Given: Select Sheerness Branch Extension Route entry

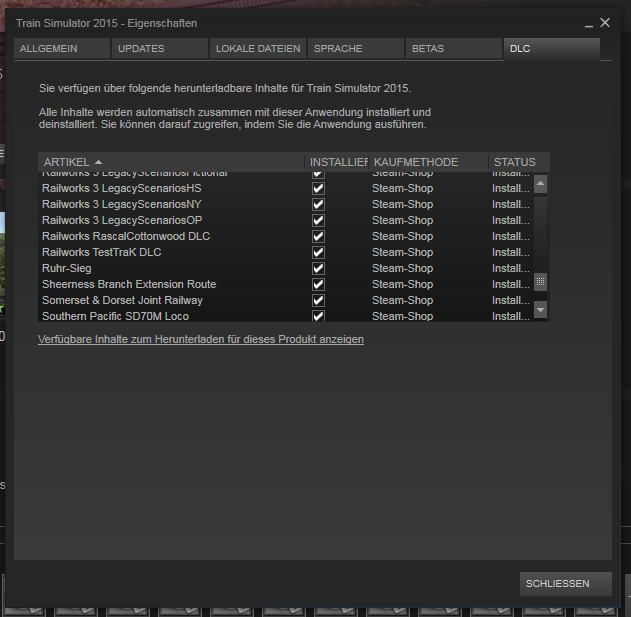Looking at the screenshot, I should (x=286, y=285).
